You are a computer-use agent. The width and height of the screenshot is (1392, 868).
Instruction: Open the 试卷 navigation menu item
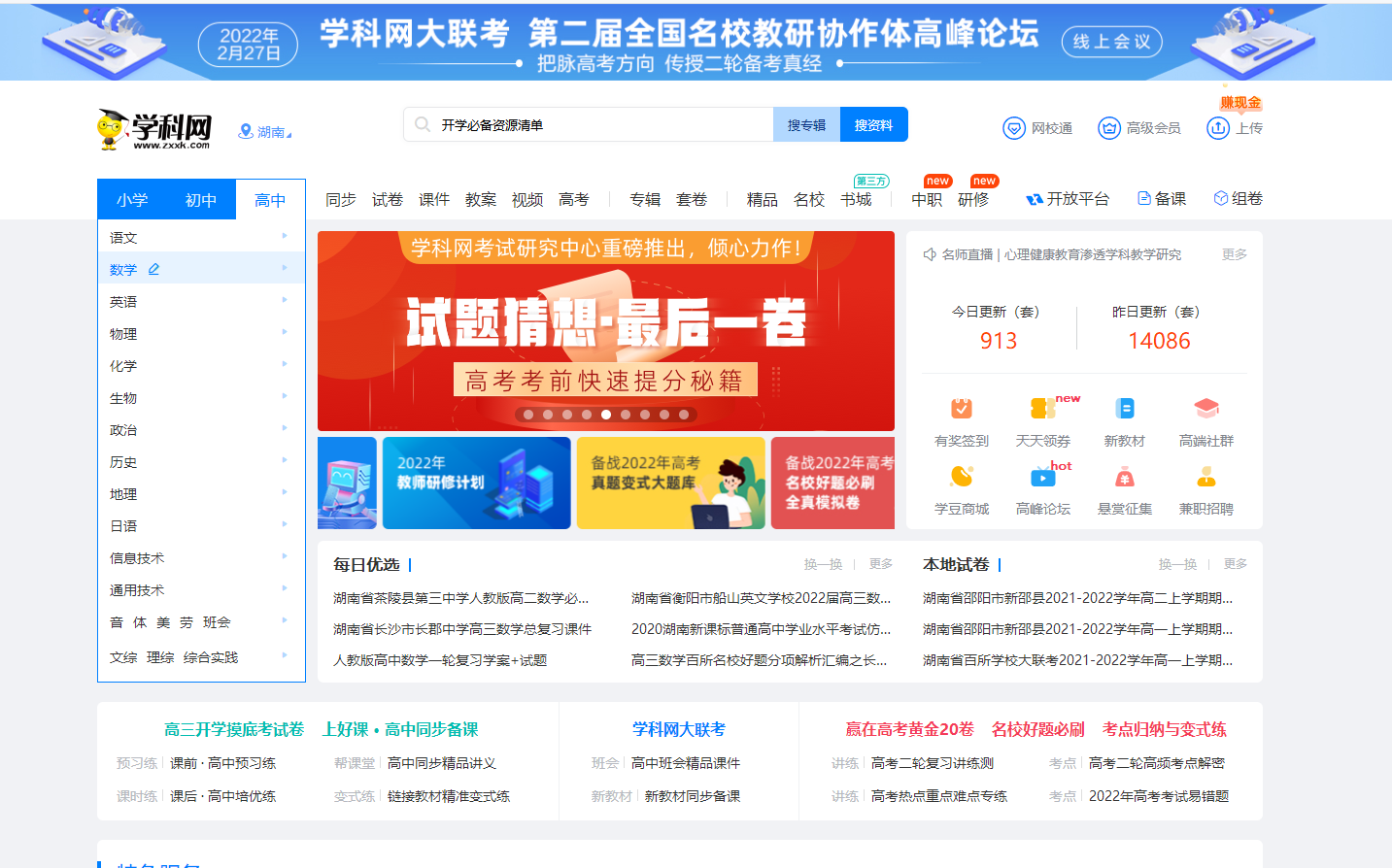(x=387, y=199)
